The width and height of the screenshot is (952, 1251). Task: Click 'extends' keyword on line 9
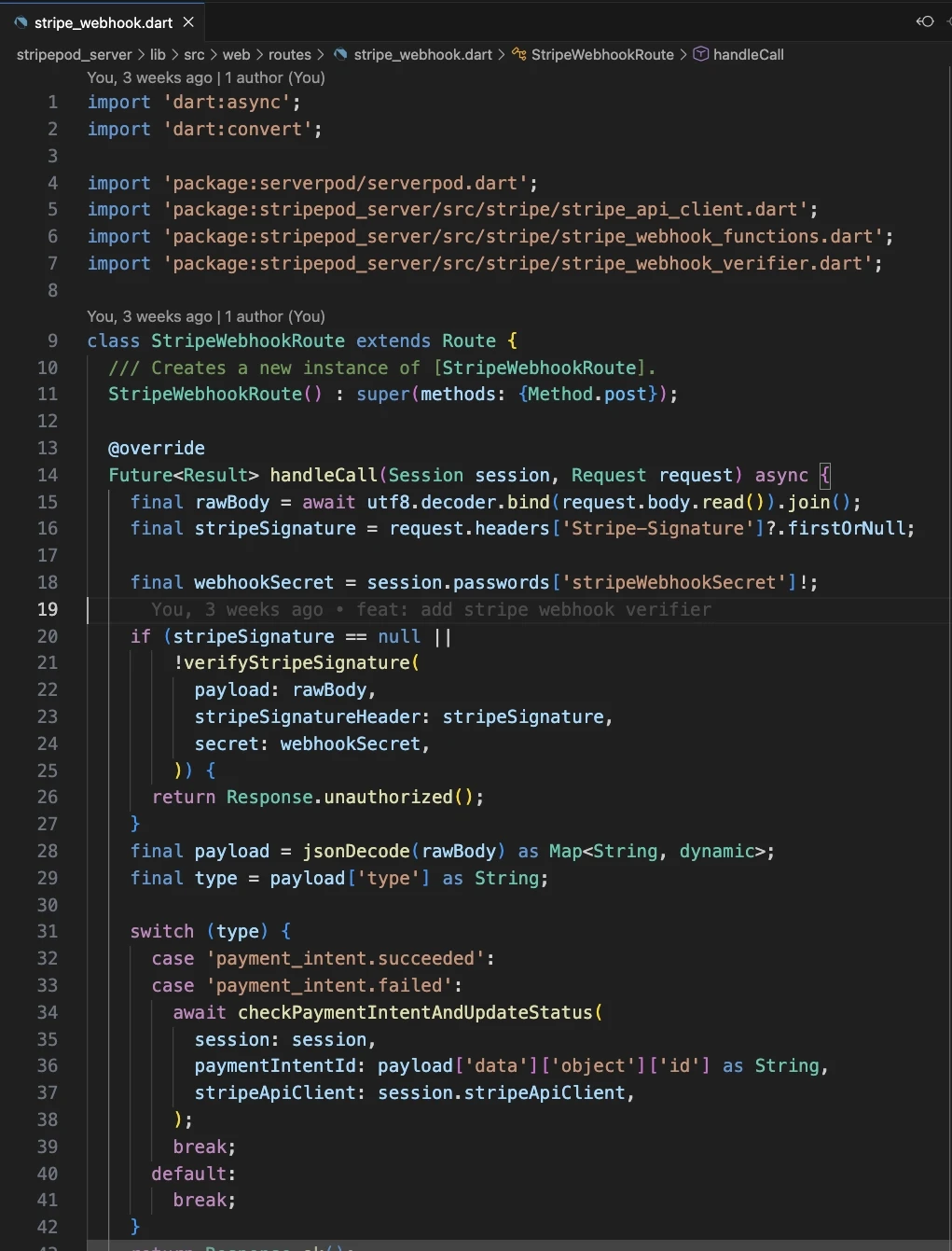pyautogui.click(x=393, y=341)
